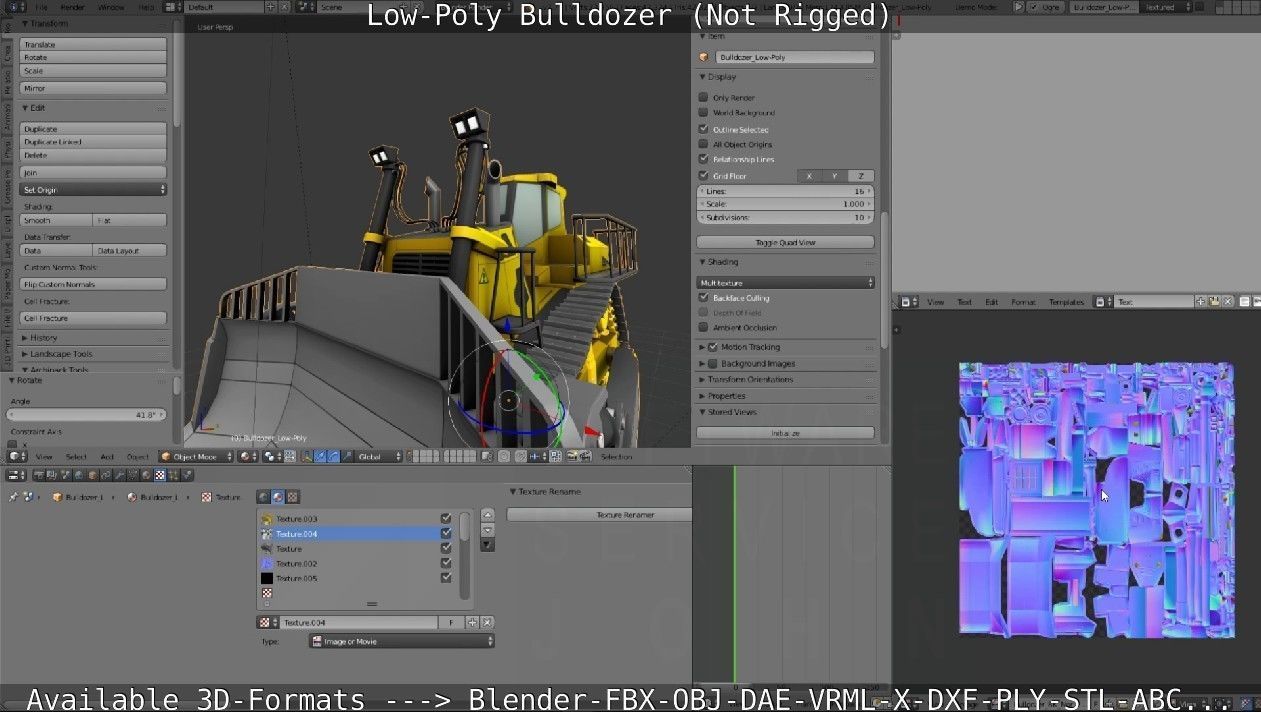Open the Window menu in top bar
This screenshot has width=1261, height=712.
click(x=111, y=7)
